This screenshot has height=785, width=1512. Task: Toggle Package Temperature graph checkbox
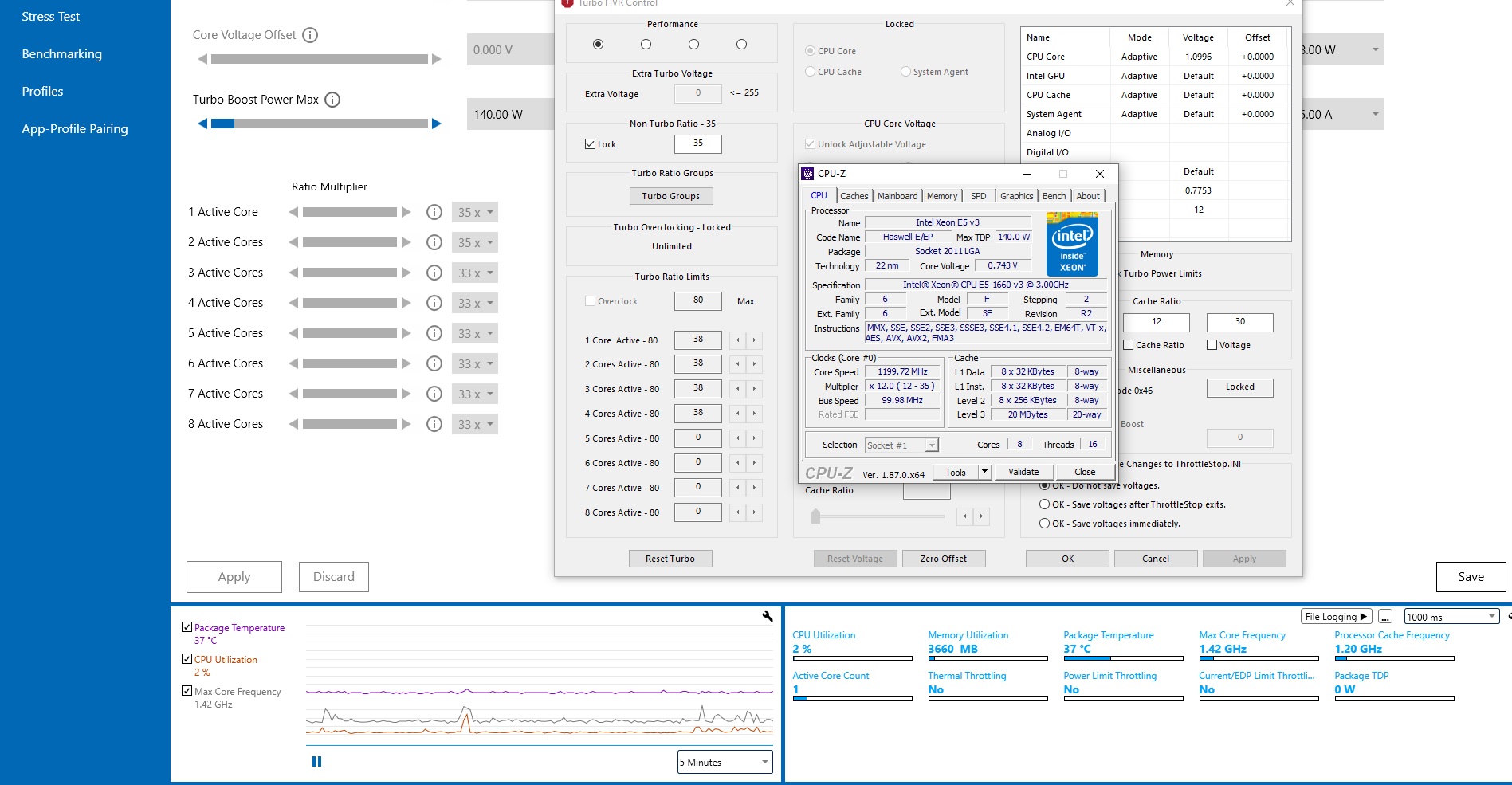[187, 627]
